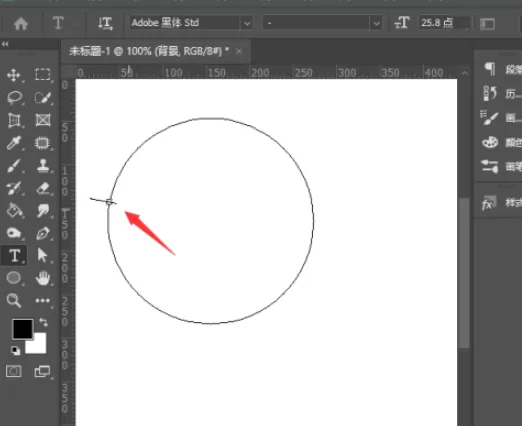Select the Zoom magnifier tool
The image size is (522, 426).
14,300
